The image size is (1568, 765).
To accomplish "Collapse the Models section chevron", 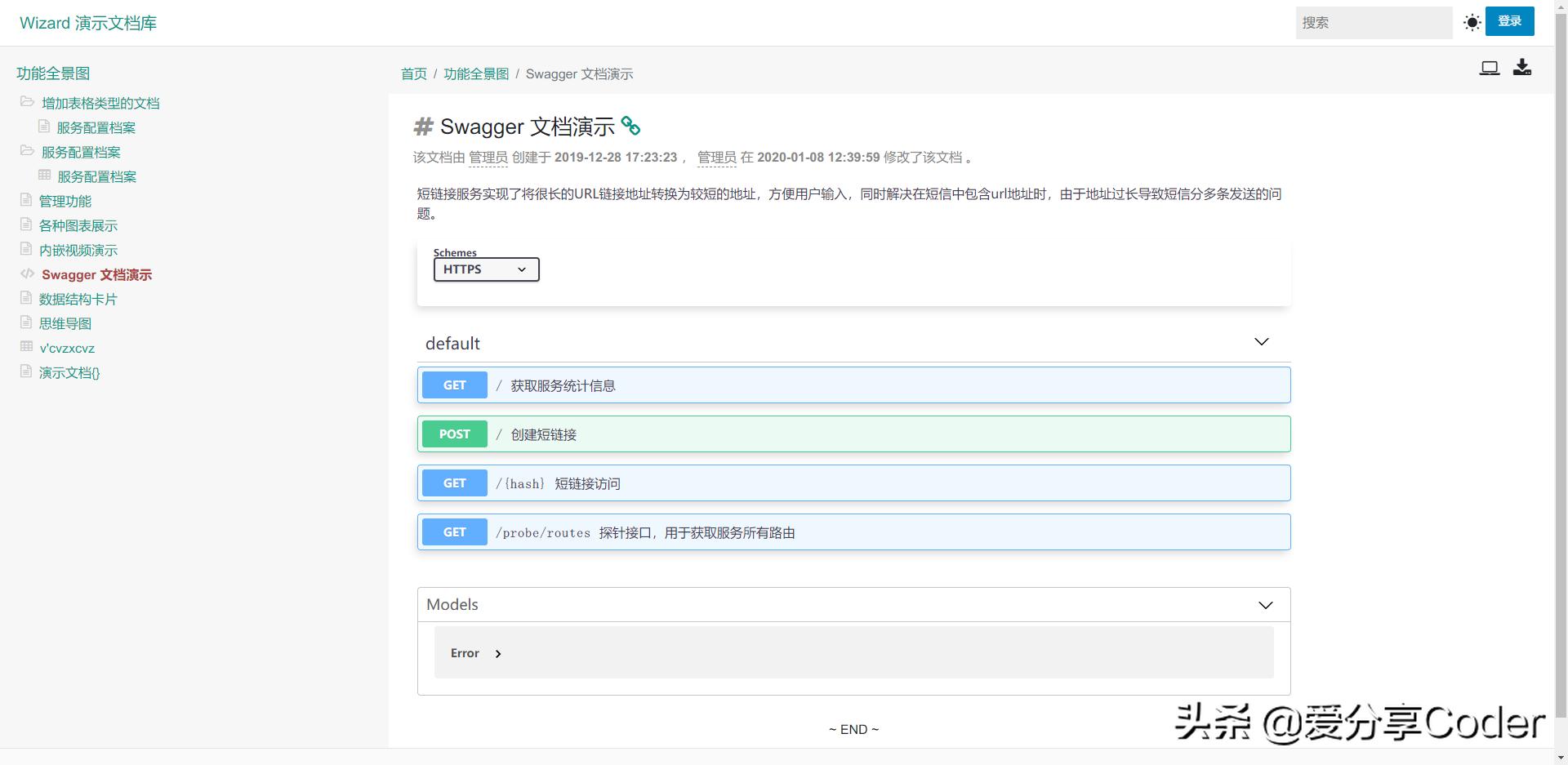I will pyautogui.click(x=1265, y=605).
